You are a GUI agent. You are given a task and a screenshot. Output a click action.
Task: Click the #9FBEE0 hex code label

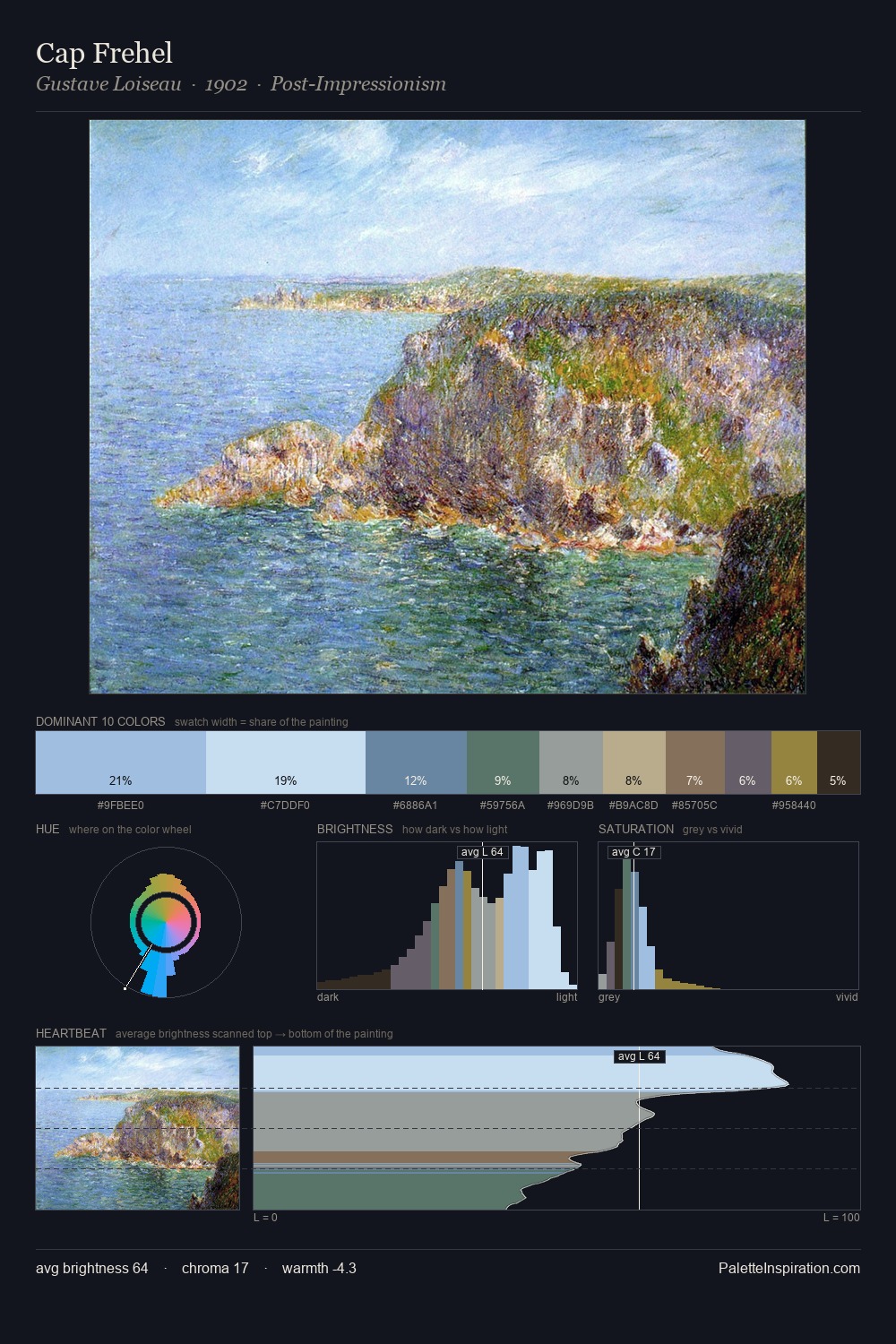tap(121, 806)
